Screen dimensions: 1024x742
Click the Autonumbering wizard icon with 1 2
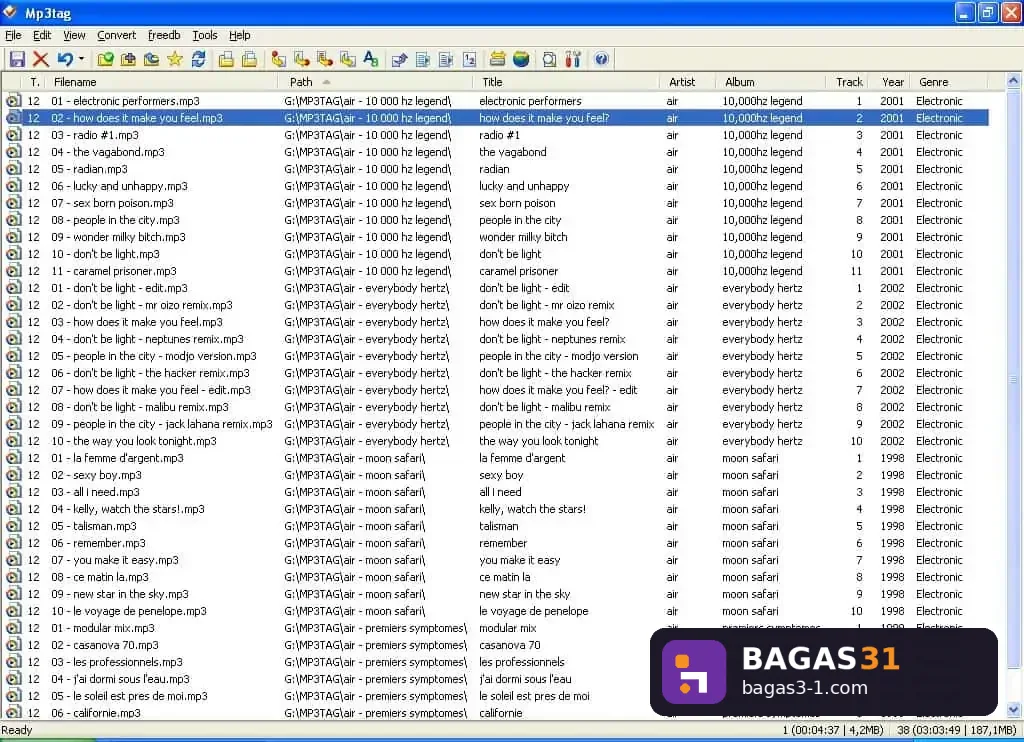(470, 59)
